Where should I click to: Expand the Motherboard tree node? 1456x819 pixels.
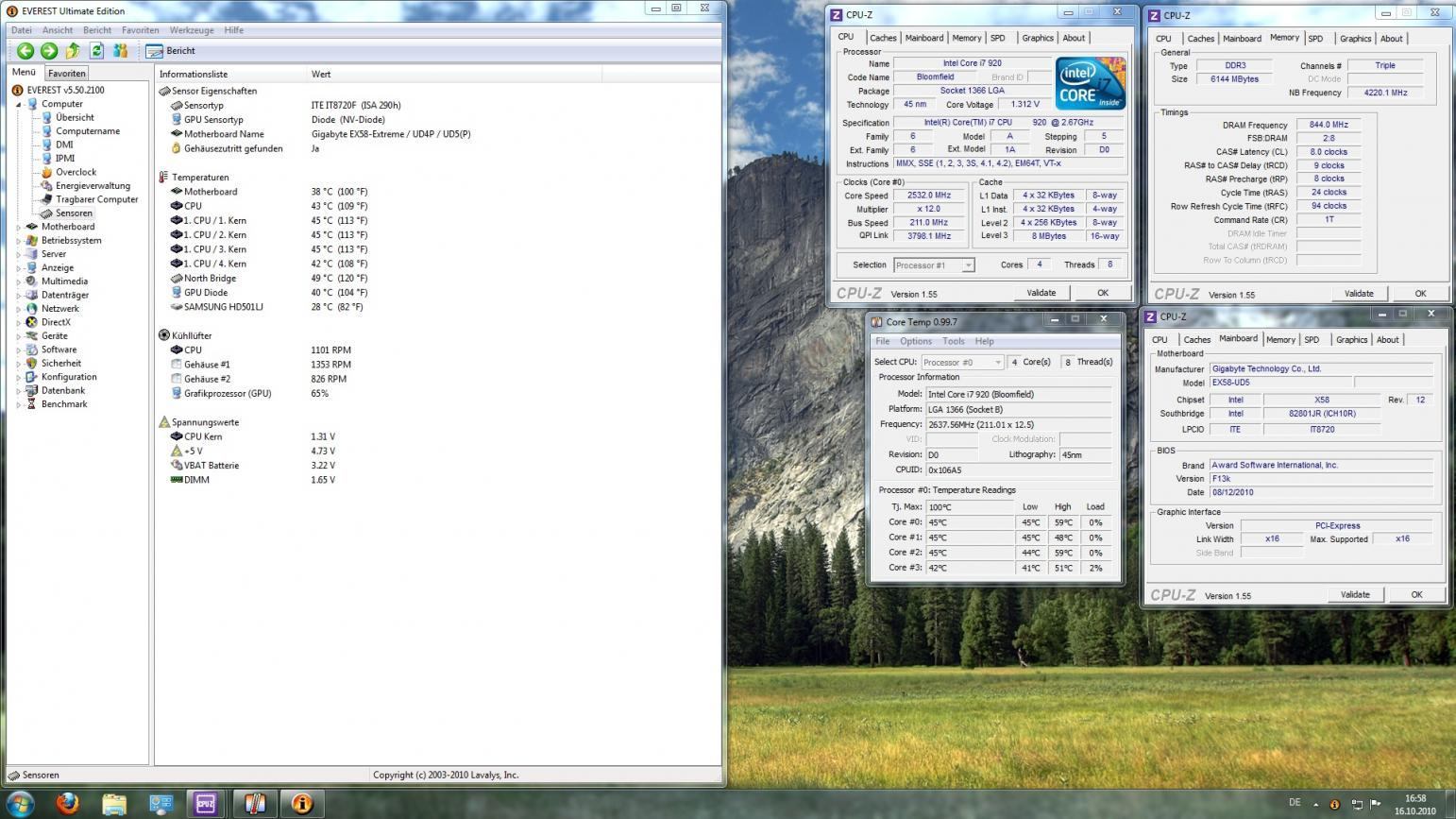click(x=18, y=227)
